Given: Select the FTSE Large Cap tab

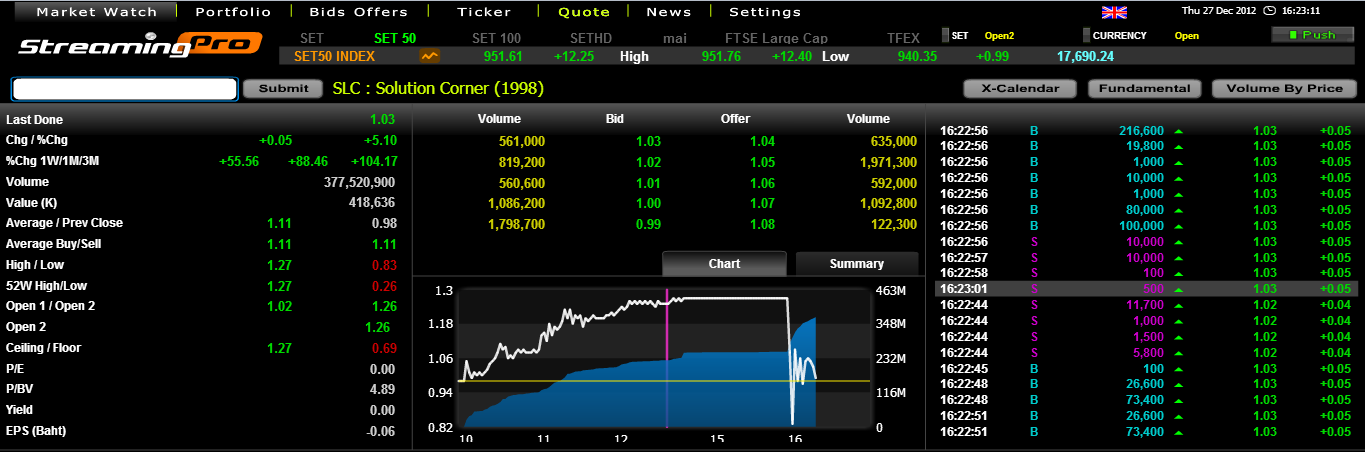Looking at the screenshot, I should point(776,38).
